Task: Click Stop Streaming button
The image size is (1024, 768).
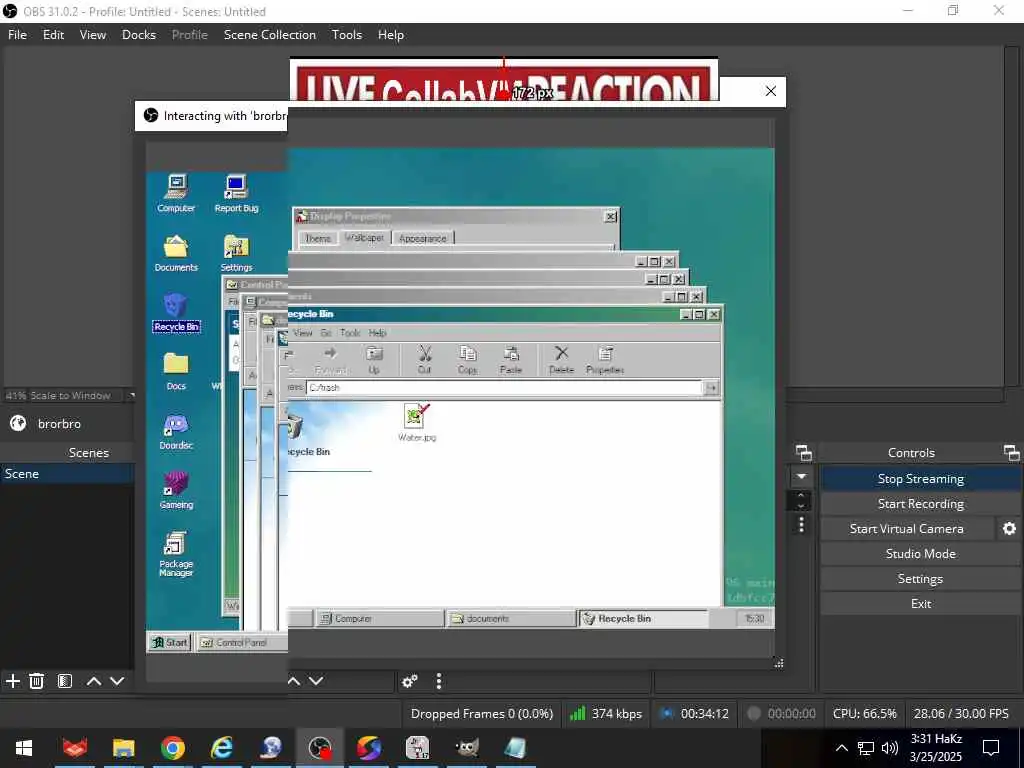Action: pyautogui.click(x=920, y=479)
